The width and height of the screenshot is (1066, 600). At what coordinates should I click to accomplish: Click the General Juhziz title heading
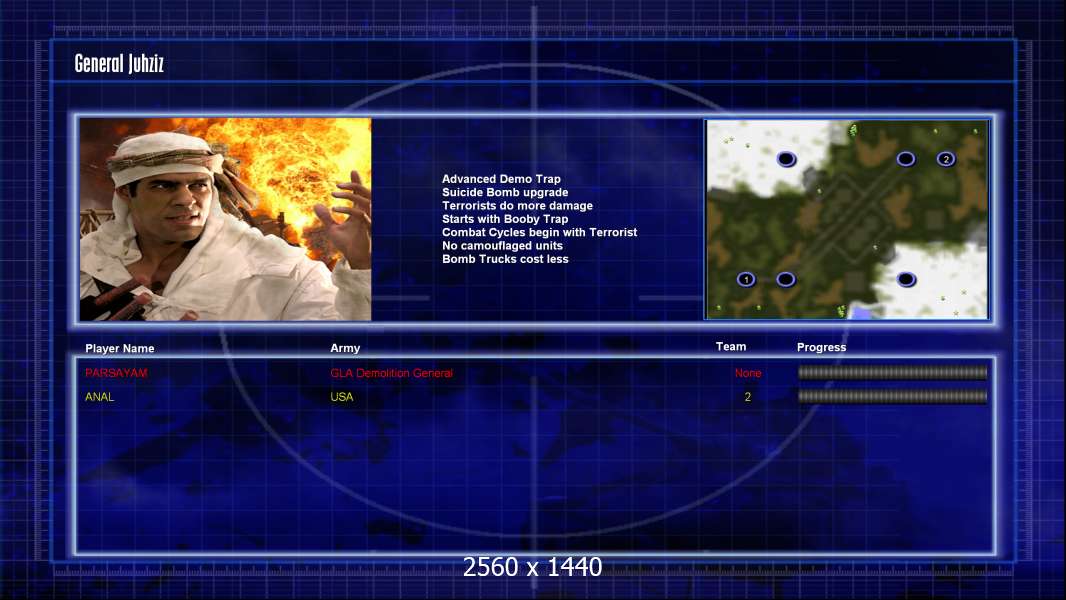point(119,64)
